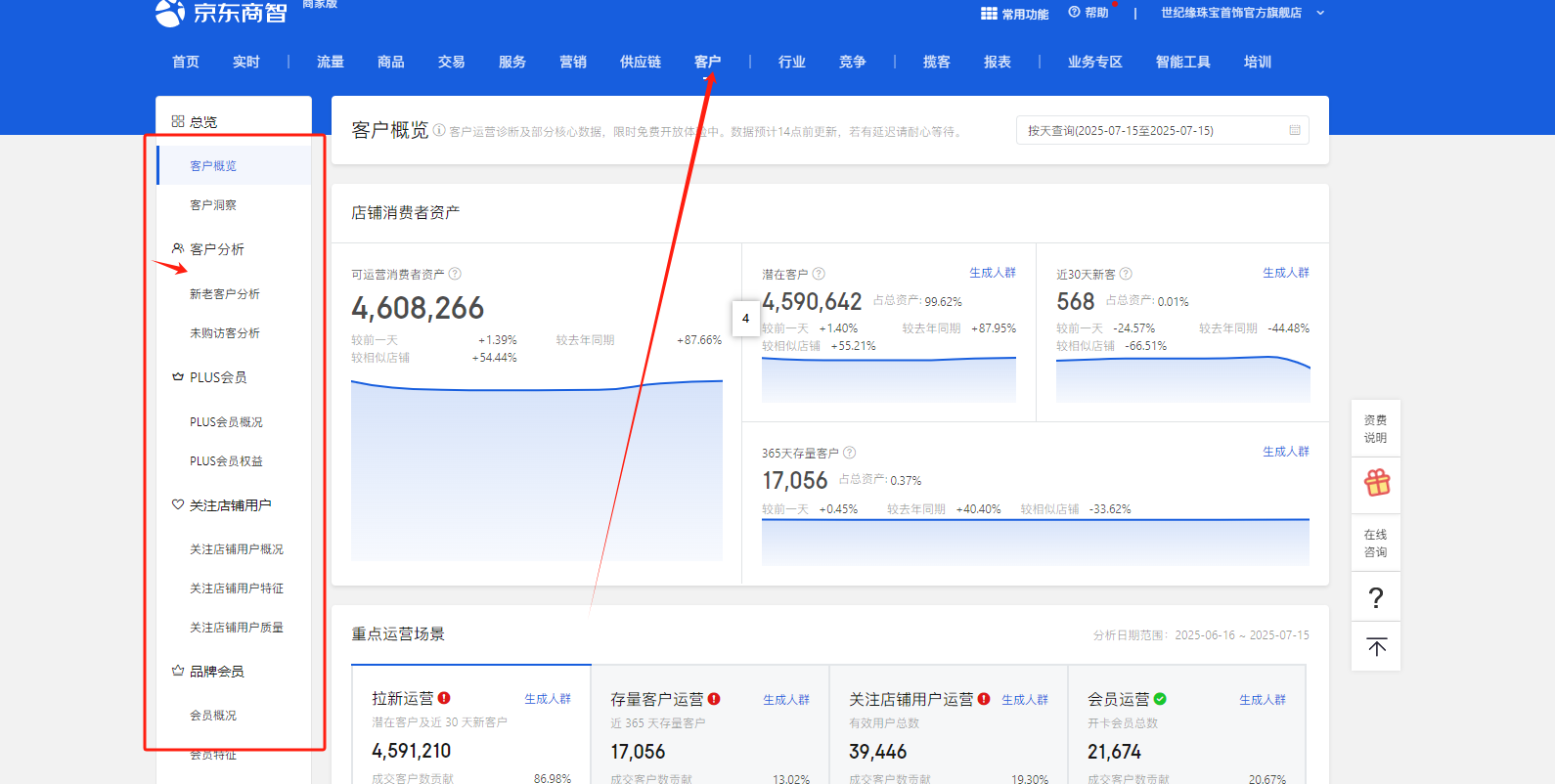Click 生成人群 link for 潜在客户

tap(992, 273)
